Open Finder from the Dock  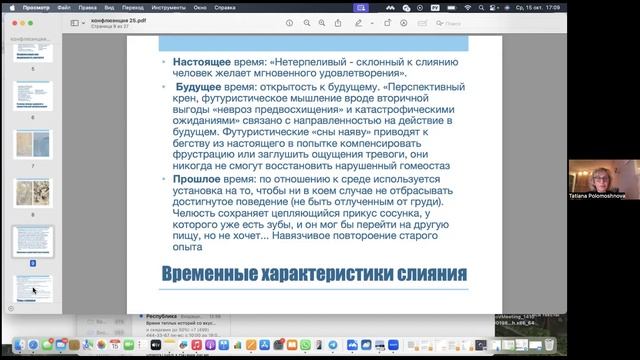pos(19,345)
